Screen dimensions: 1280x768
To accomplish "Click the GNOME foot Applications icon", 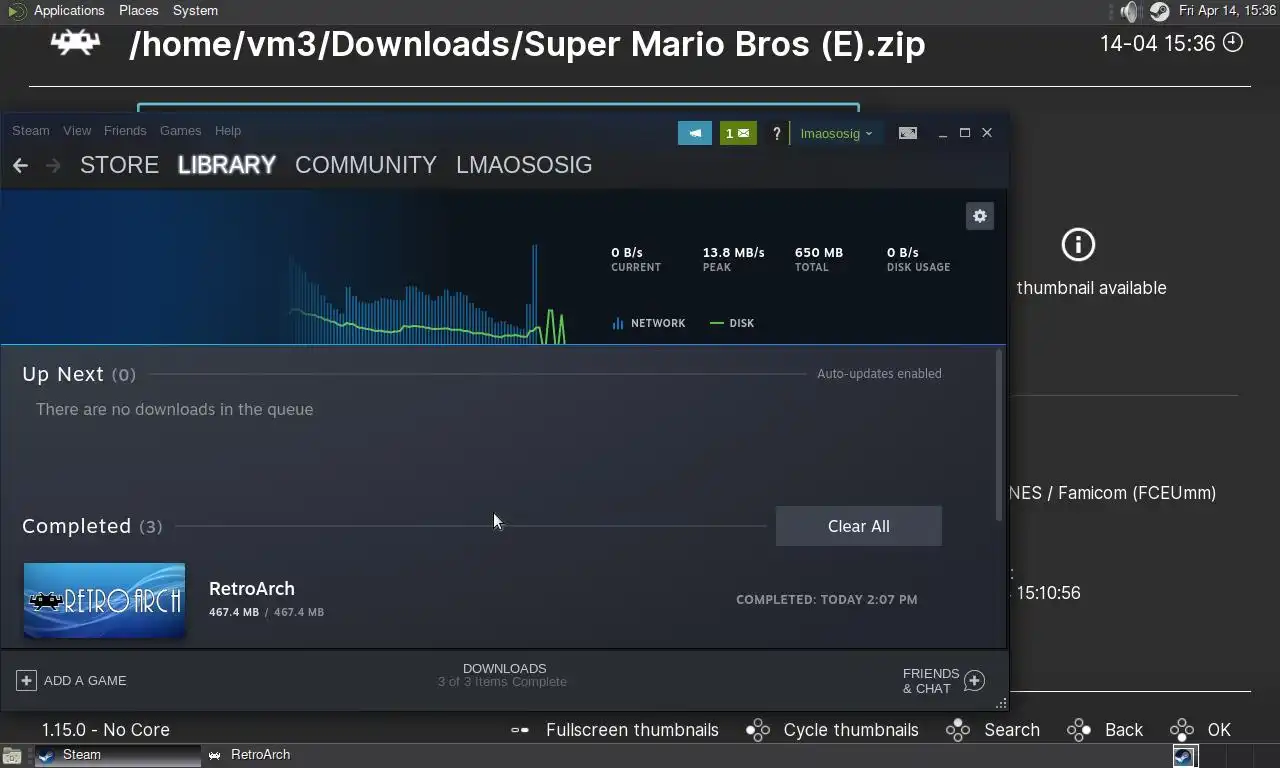I will click(x=17, y=11).
